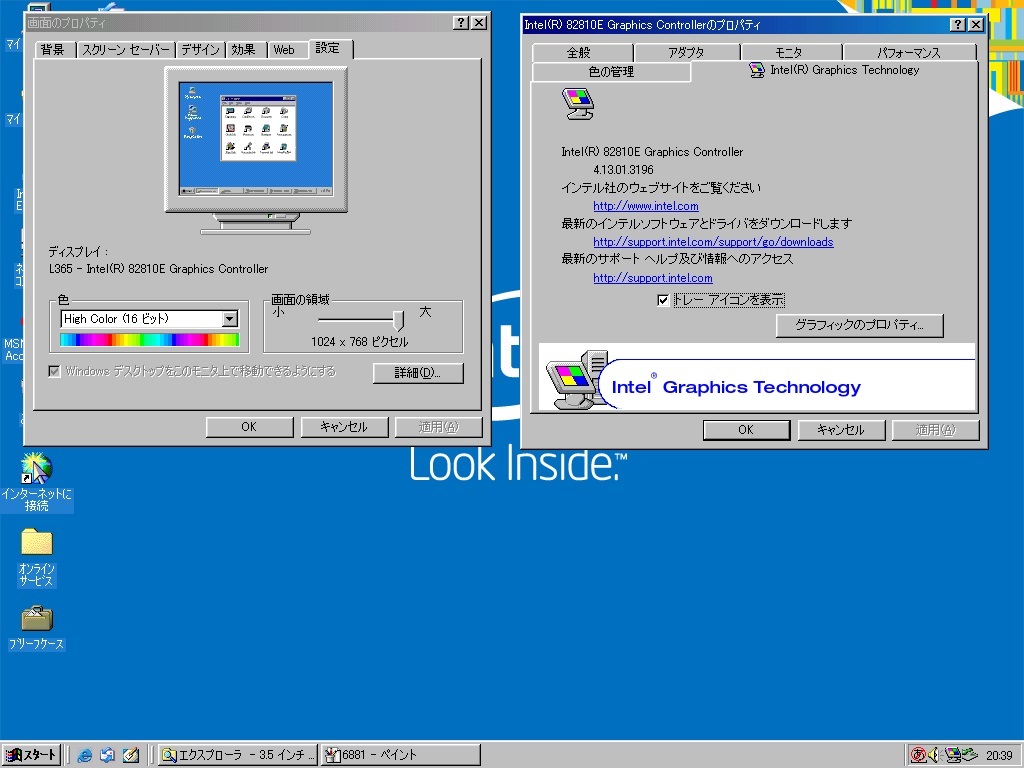Open the http://www.intel.com link
1024x768 pixels.
tap(645, 206)
